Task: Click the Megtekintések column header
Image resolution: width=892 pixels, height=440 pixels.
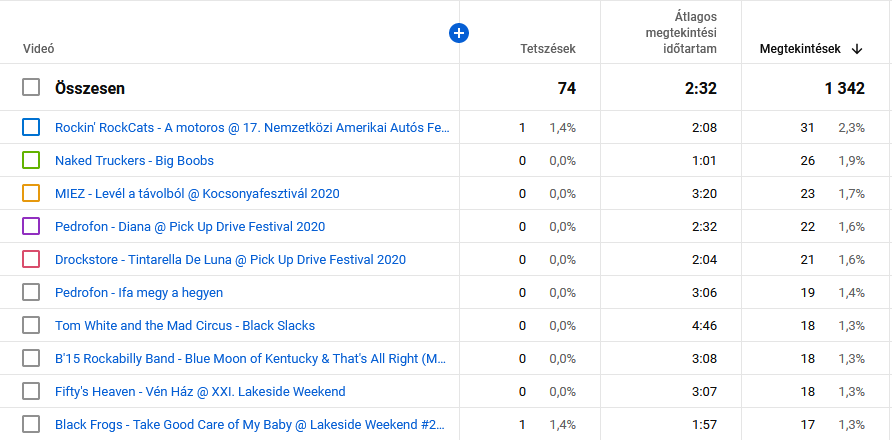Action: click(800, 49)
